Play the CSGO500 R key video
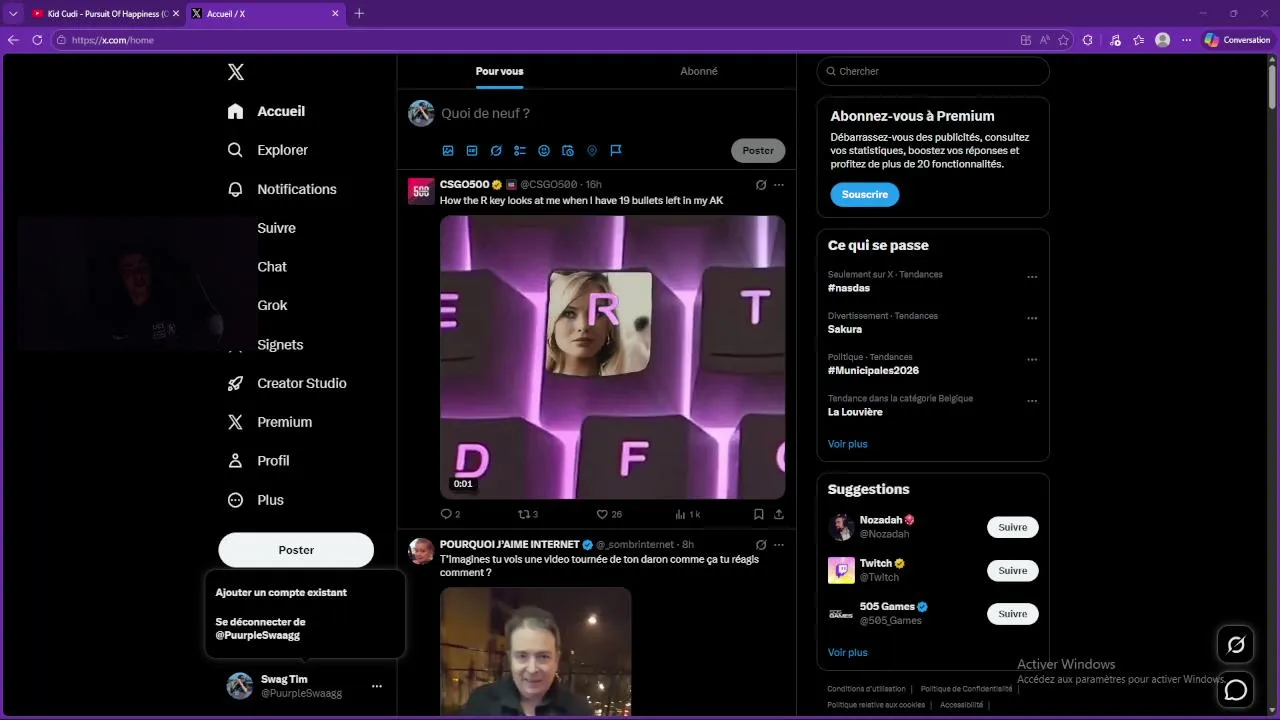 [x=612, y=357]
